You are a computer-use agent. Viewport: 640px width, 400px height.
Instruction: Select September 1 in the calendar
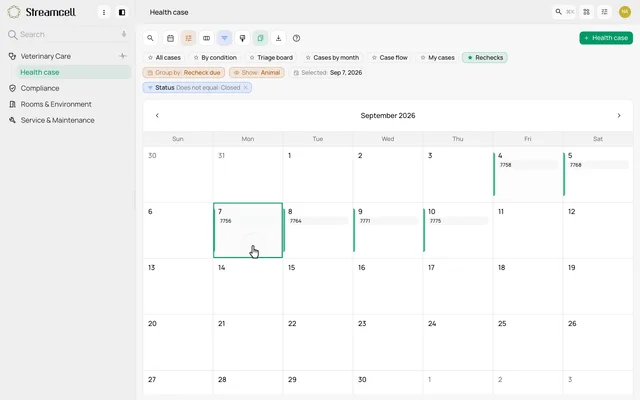pyautogui.click(x=318, y=174)
